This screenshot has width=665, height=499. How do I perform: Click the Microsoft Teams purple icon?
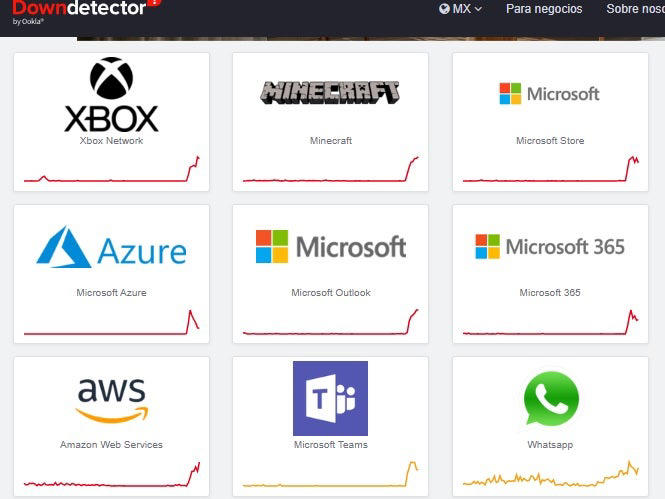point(330,398)
